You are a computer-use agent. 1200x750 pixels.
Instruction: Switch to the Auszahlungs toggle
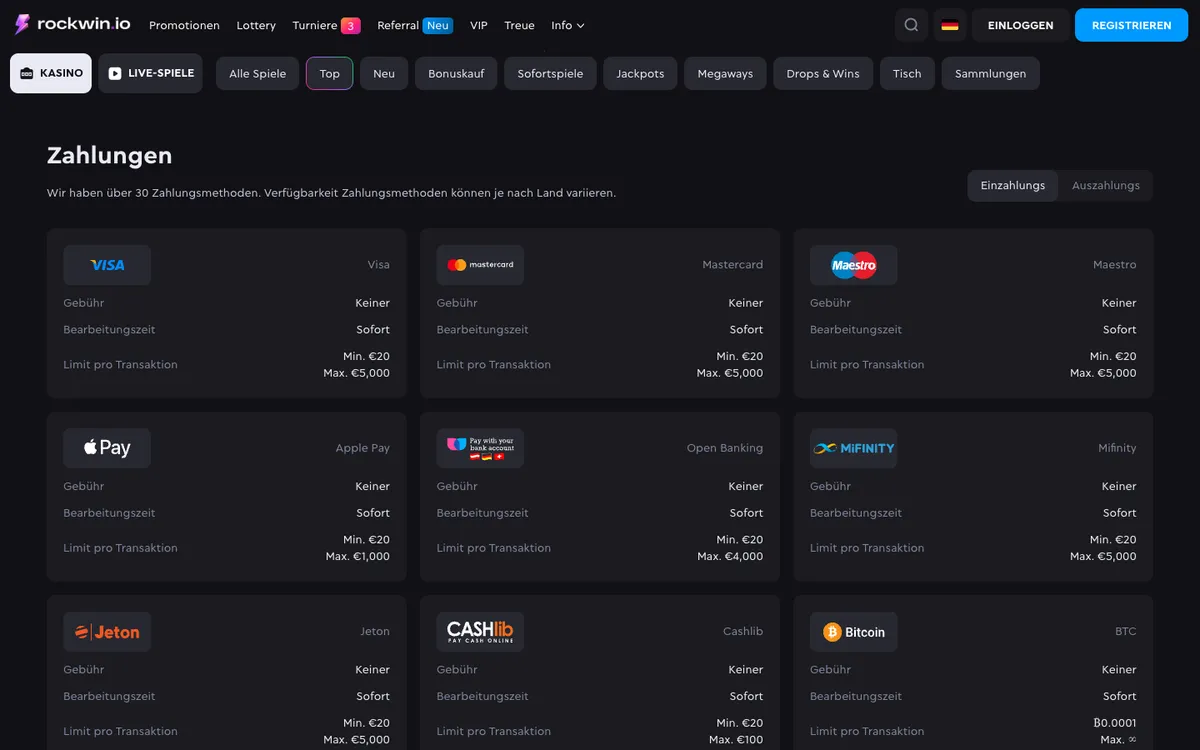pos(1106,186)
